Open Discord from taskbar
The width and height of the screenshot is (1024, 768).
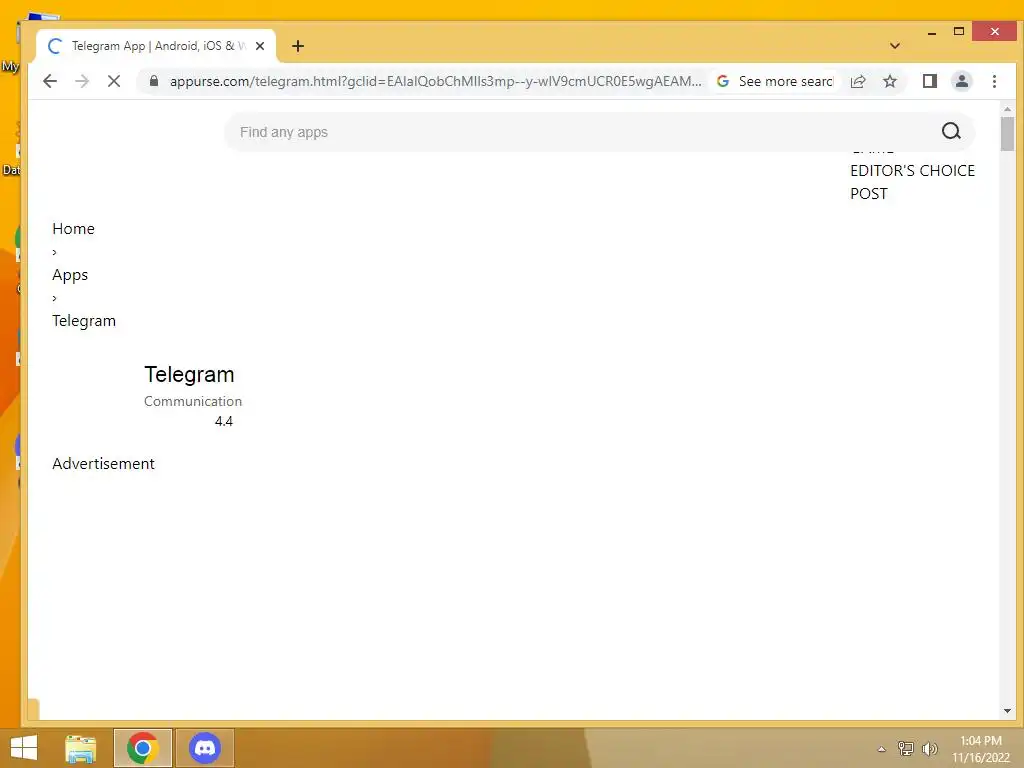coord(204,748)
